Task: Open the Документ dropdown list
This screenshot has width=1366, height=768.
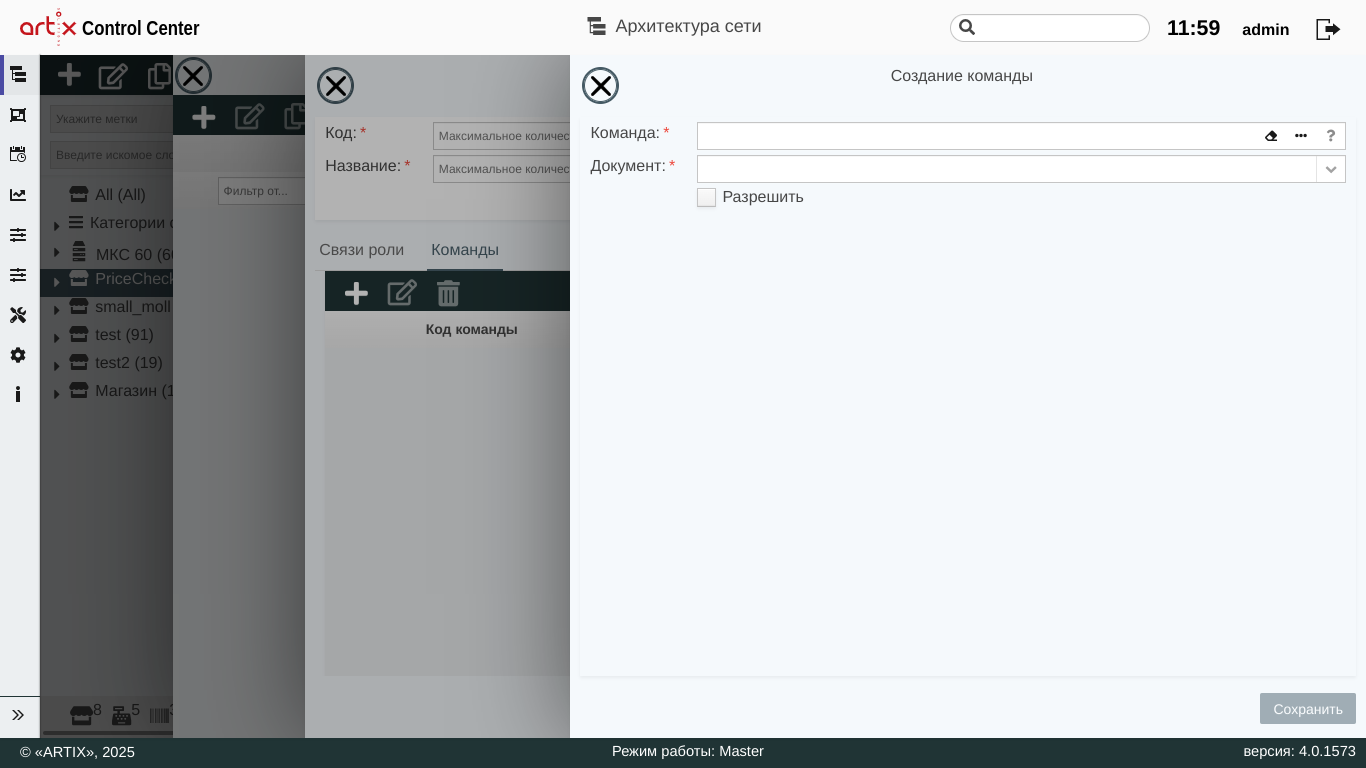Action: click(x=1330, y=169)
